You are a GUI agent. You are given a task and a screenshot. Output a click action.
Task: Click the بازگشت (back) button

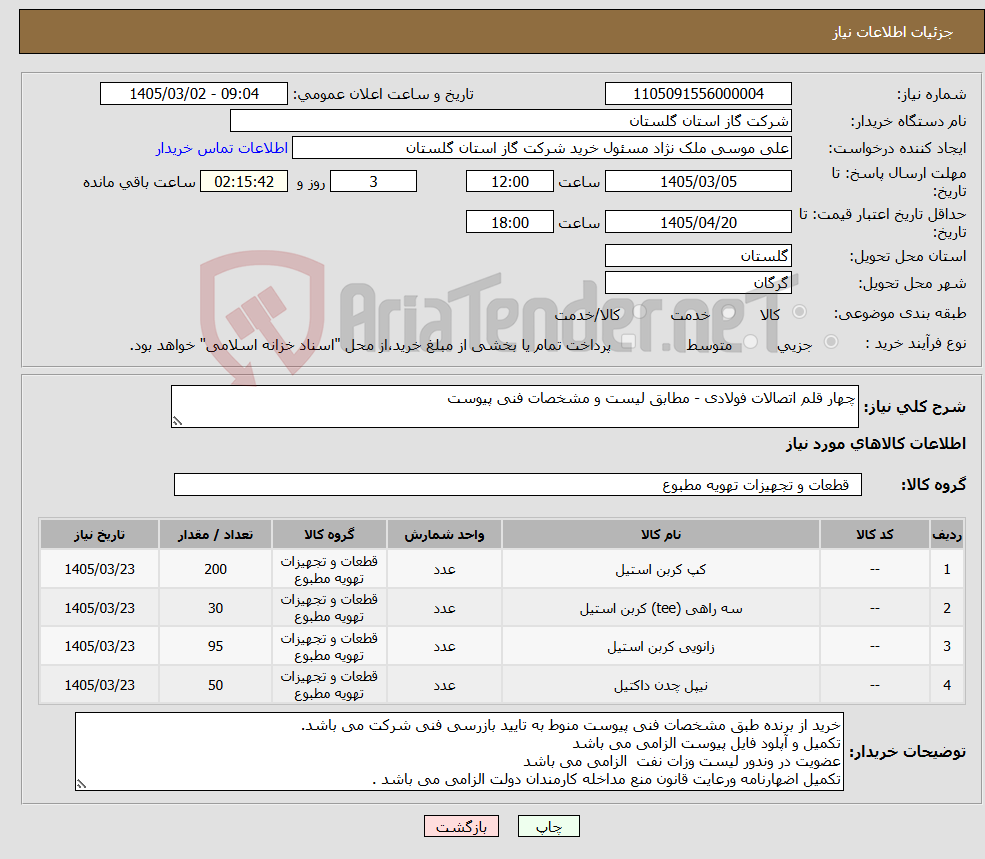coord(461,826)
